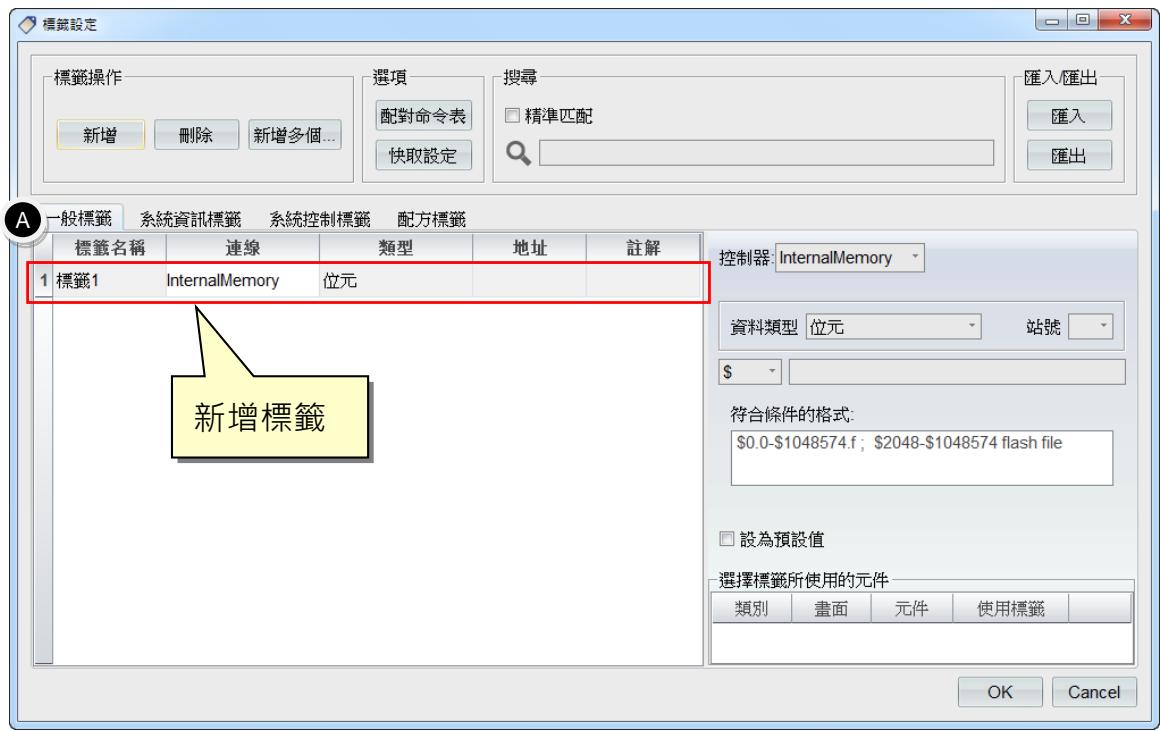Click the 刪除 button
Screen dimensions: 1162x731
(196, 135)
